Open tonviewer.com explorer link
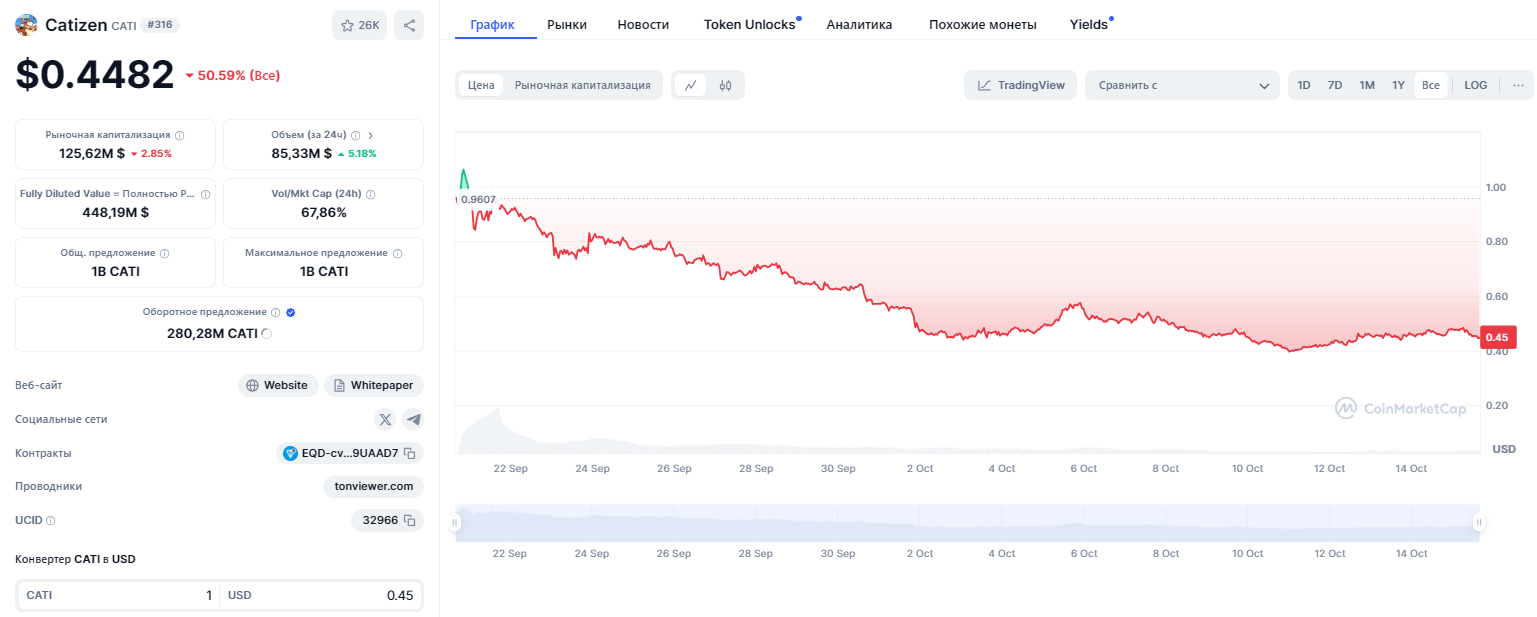The height and width of the screenshot is (617, 1537). point(374,487)
